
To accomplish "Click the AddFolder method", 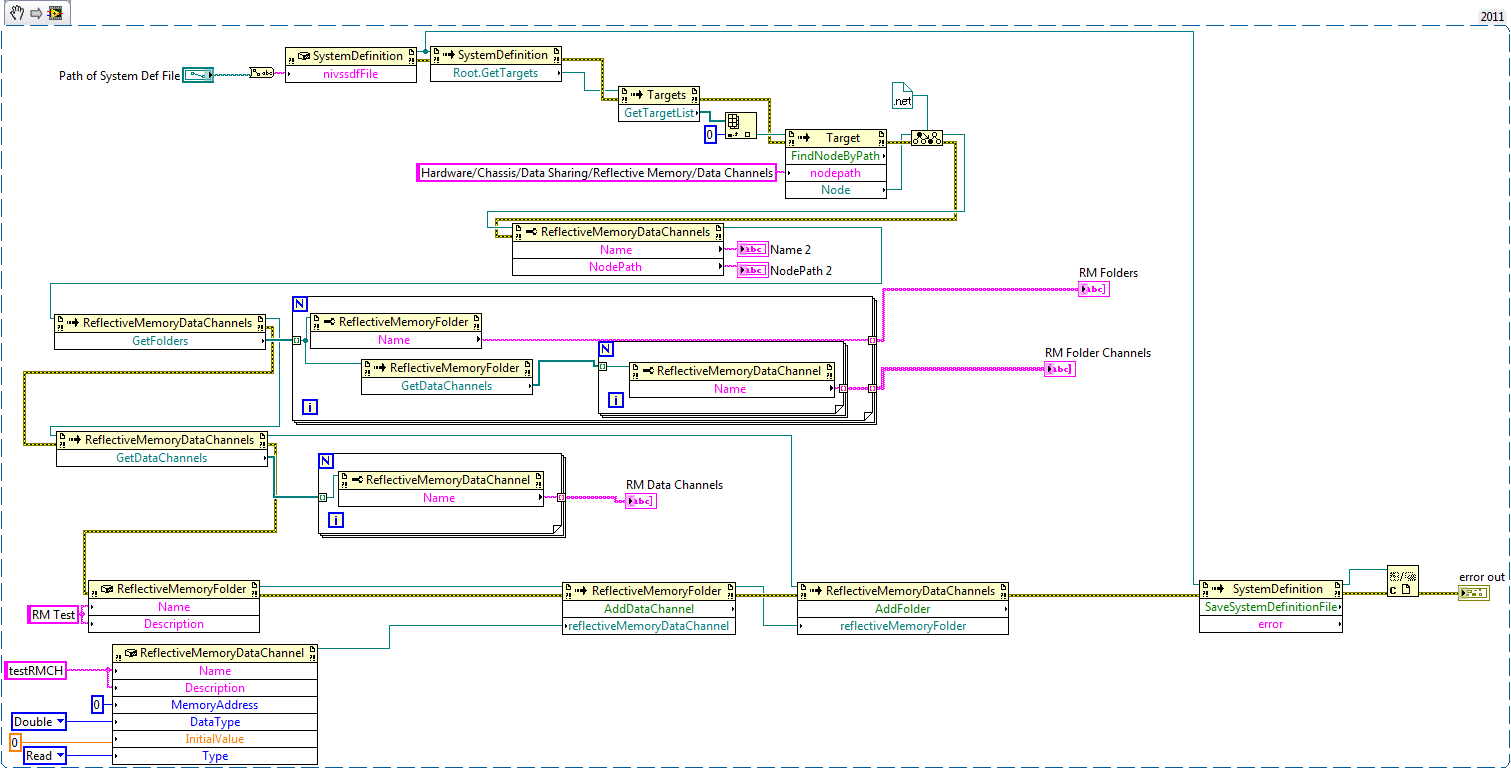I will pos(903,609).
